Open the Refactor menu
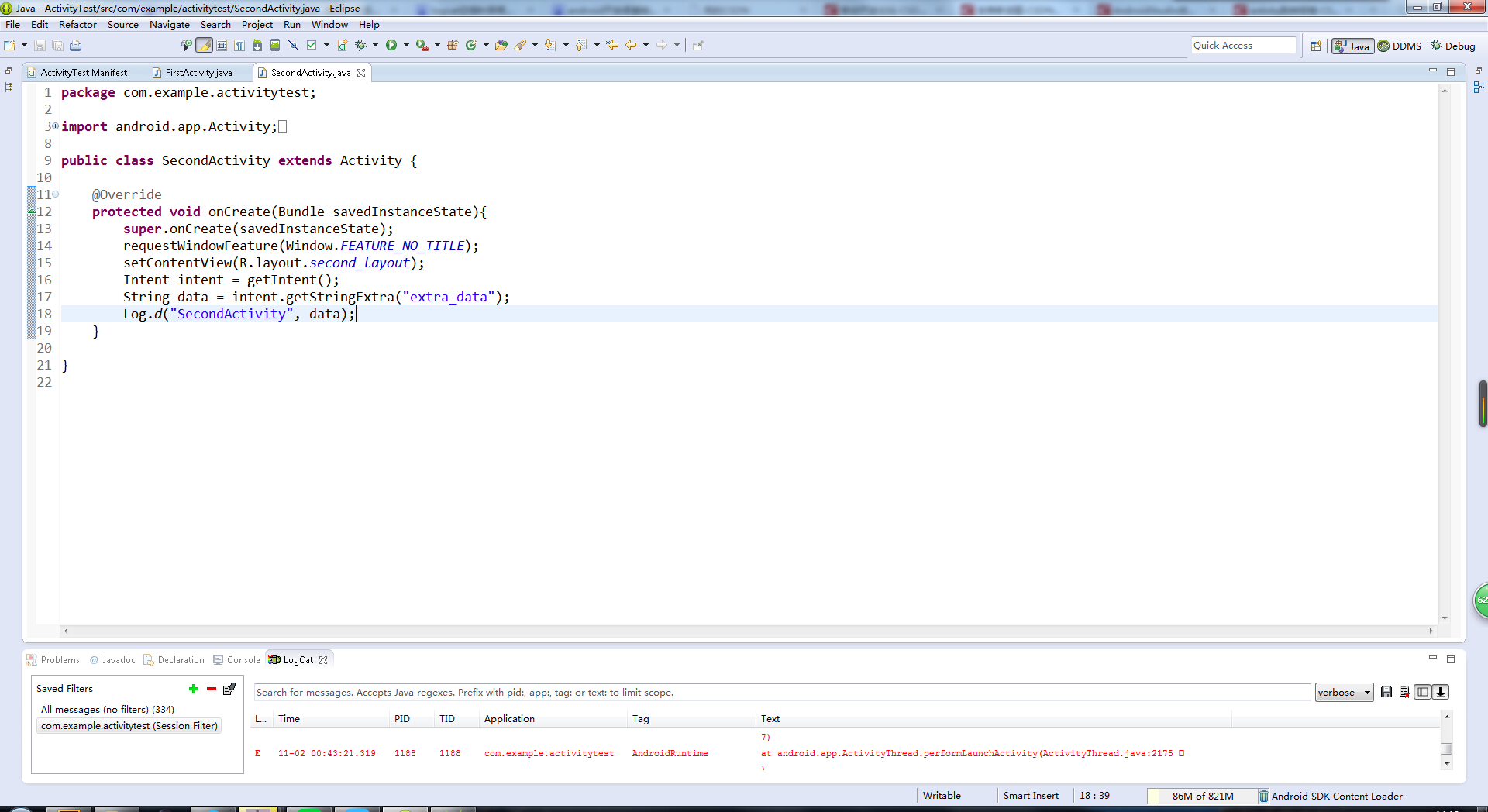This screenshot has width=1488, height=812. (77, 25)
